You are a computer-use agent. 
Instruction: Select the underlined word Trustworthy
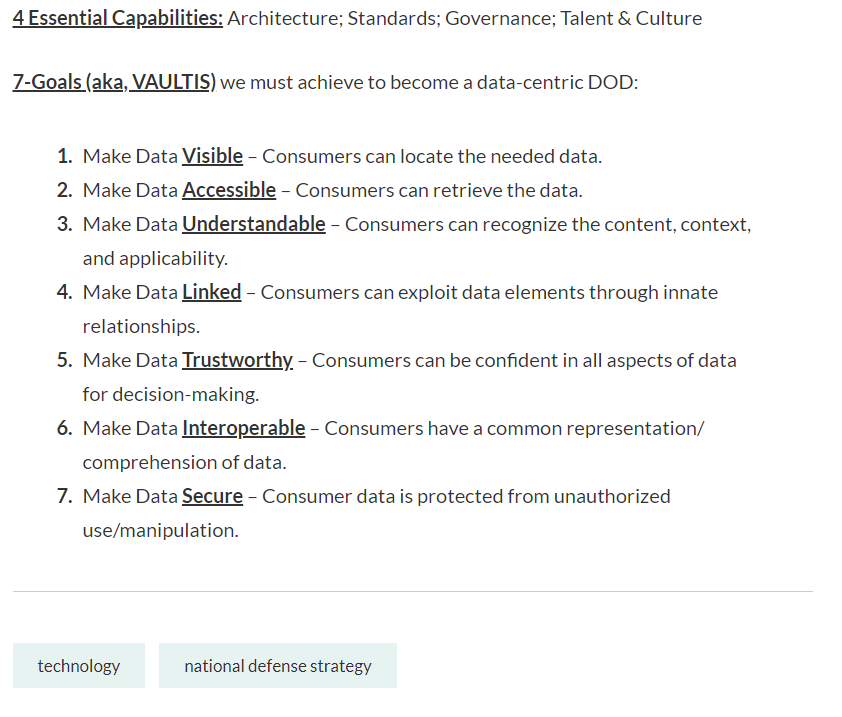tap(237, 360)
